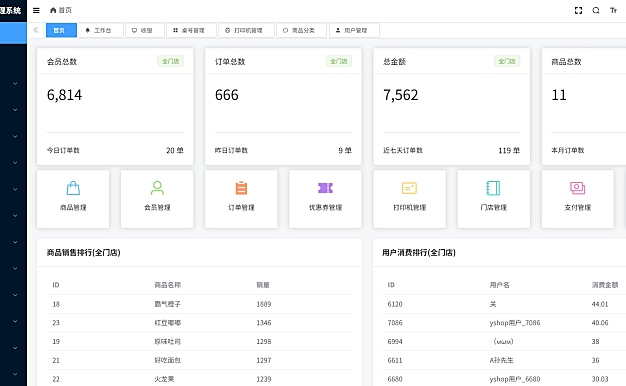Click the order total value 666

226,95
